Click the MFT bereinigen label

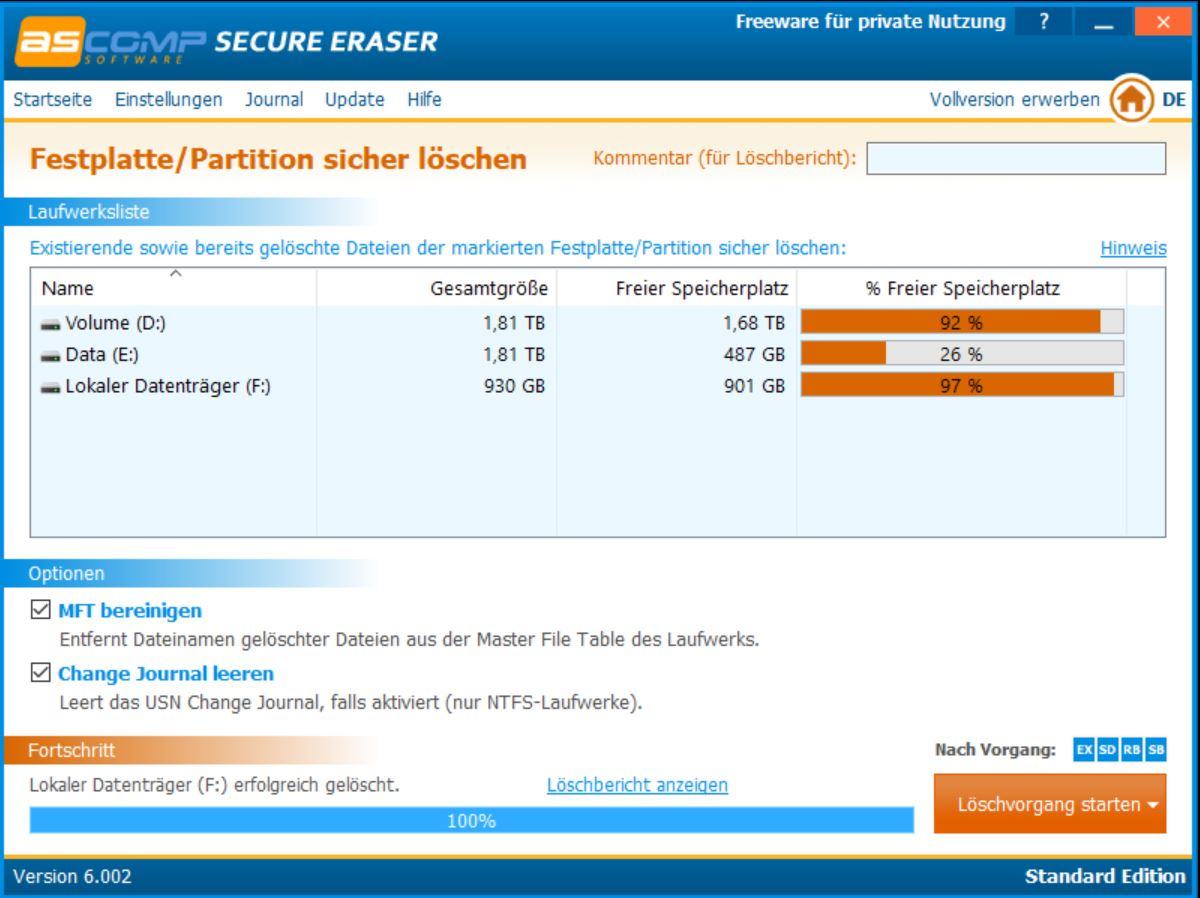click(130, 610)
